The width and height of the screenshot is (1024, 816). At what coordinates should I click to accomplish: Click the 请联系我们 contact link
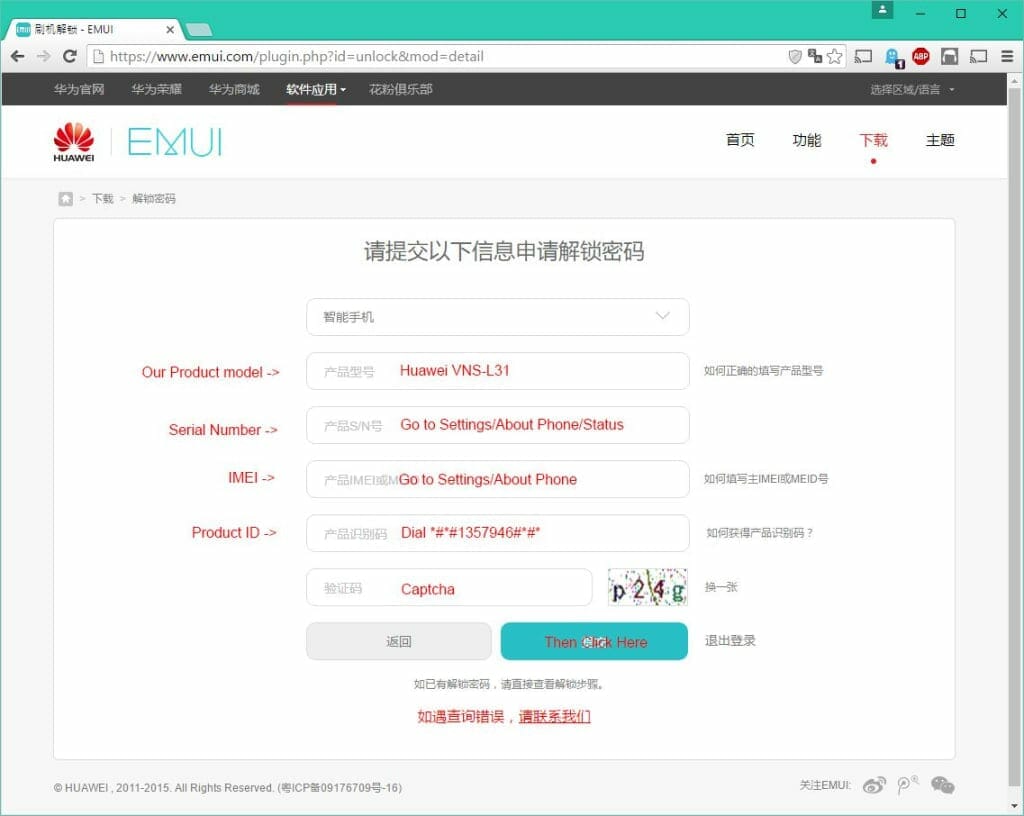tap(554, 717)
